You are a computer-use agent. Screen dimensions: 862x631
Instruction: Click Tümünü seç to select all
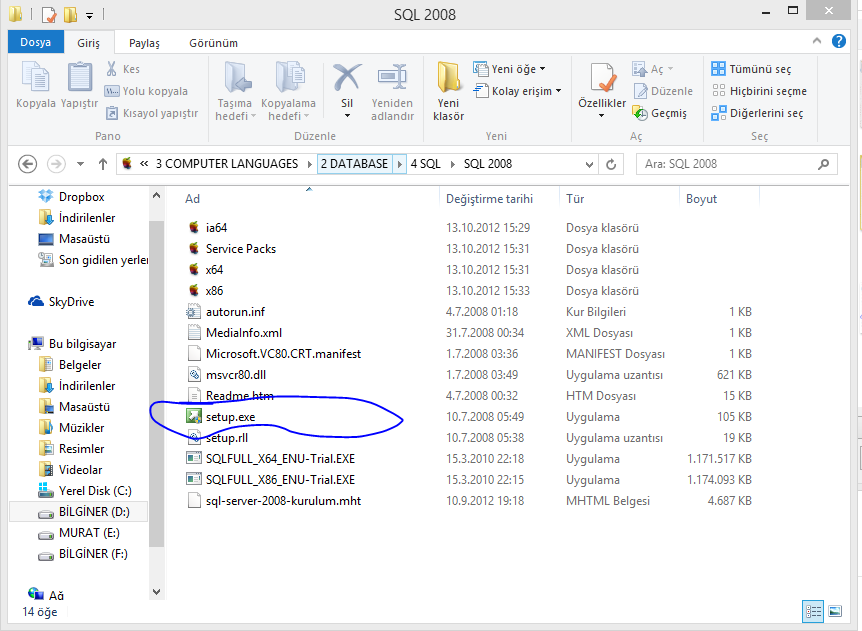751,69
